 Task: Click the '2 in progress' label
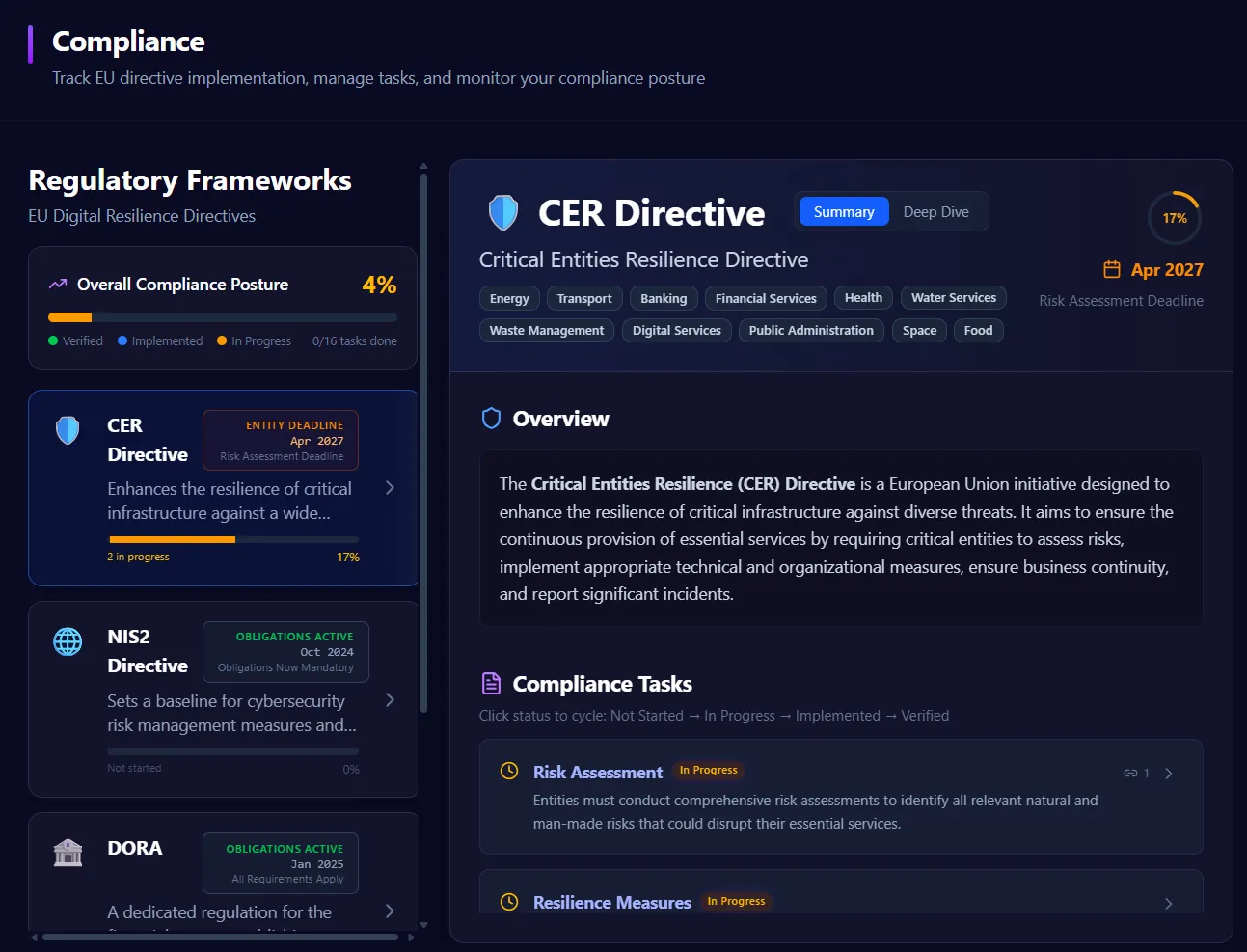click(138, 557)
